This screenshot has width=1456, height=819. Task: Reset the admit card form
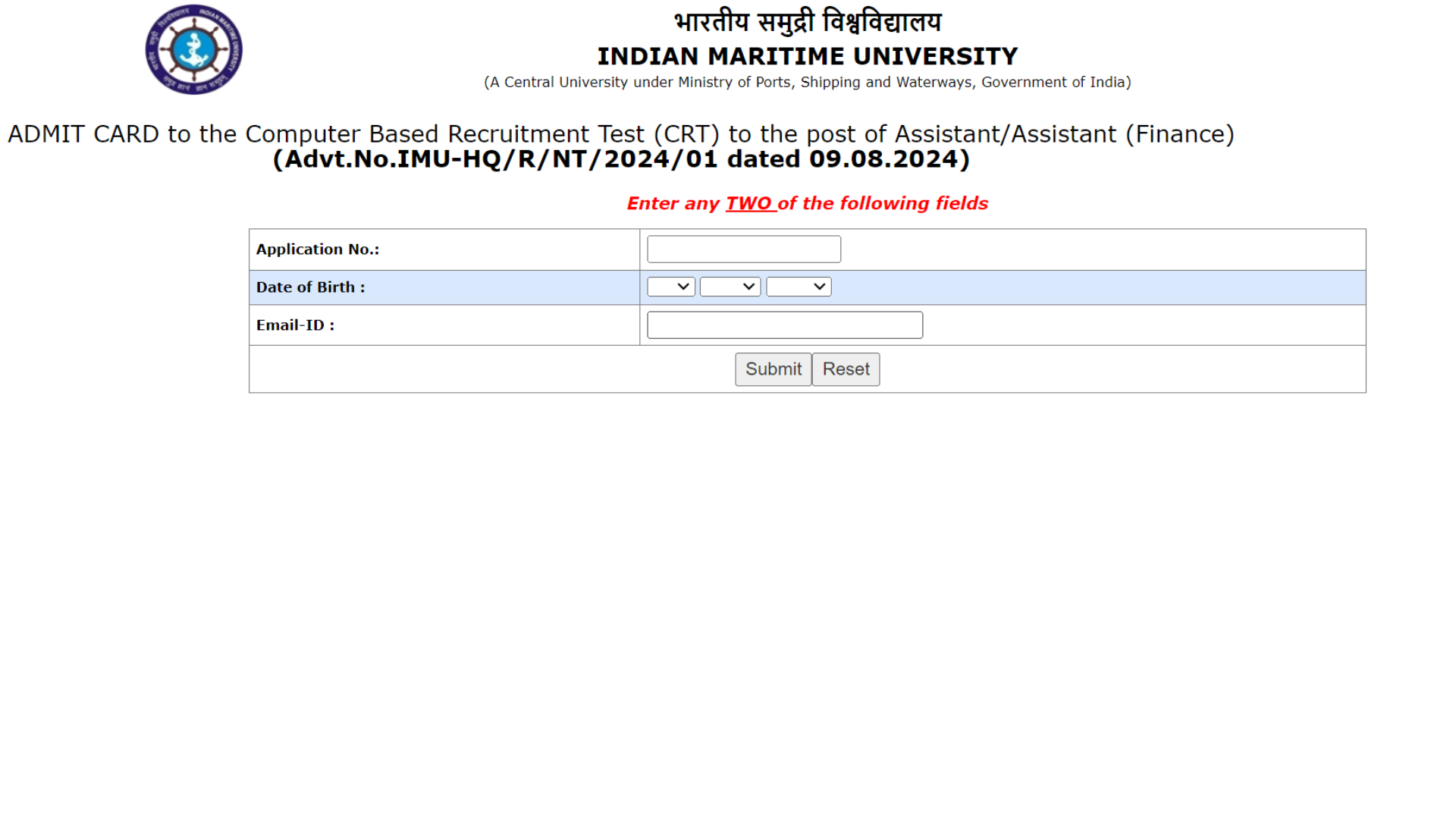click(846, 369)
